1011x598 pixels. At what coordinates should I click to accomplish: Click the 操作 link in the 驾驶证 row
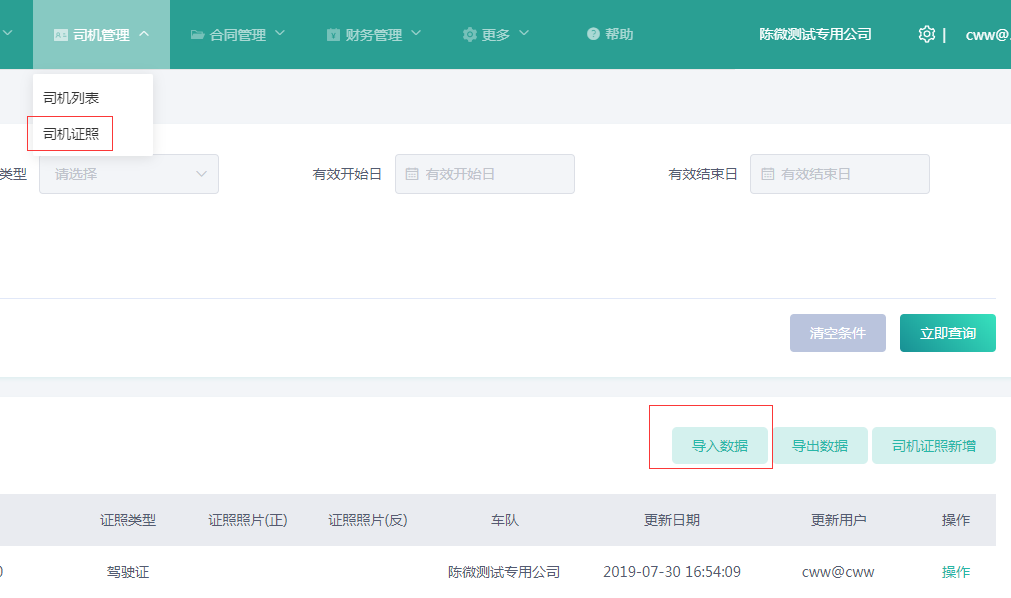pyautogui.click(x=955, y=572)
